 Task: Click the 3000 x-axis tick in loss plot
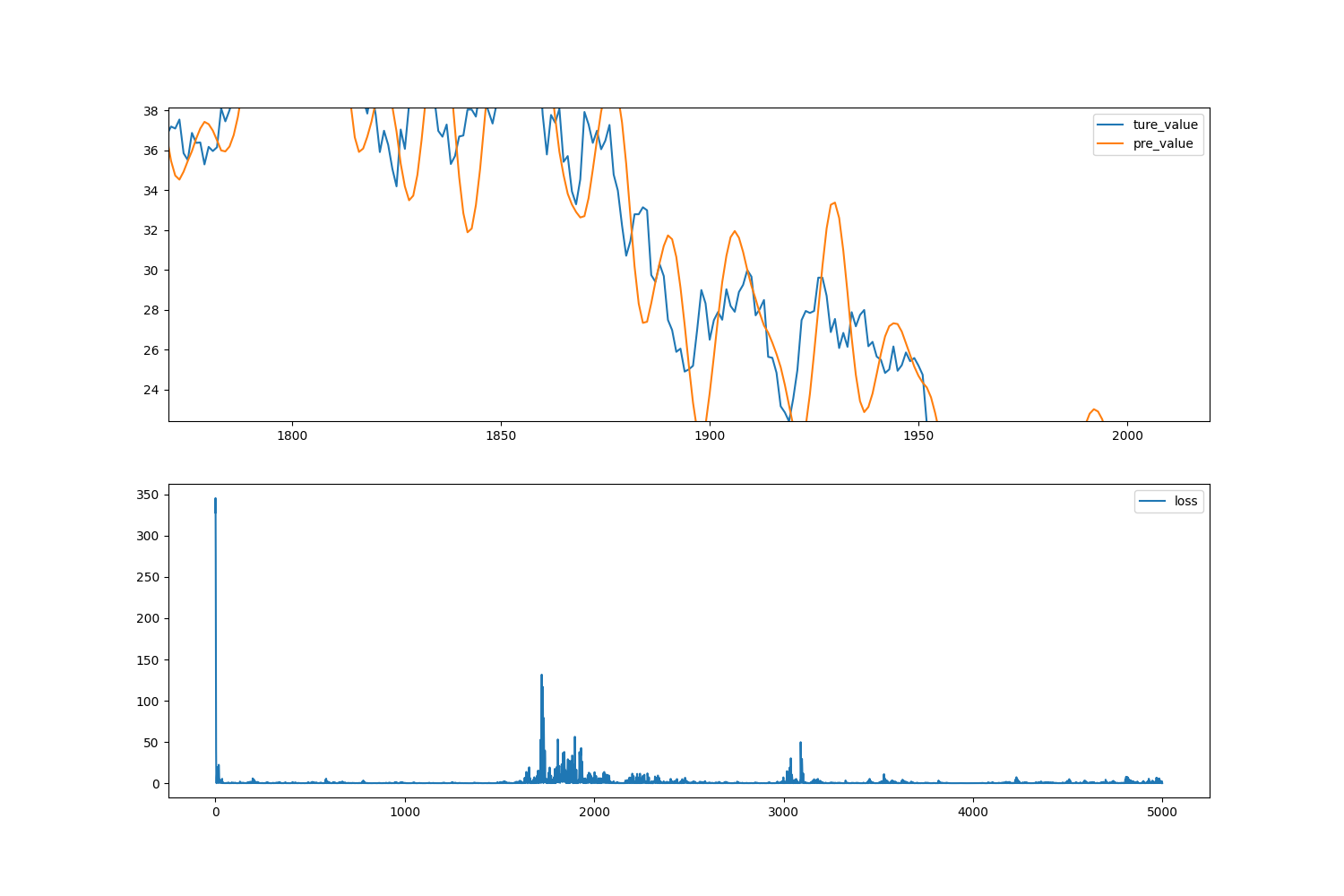[x=783, y=812]
